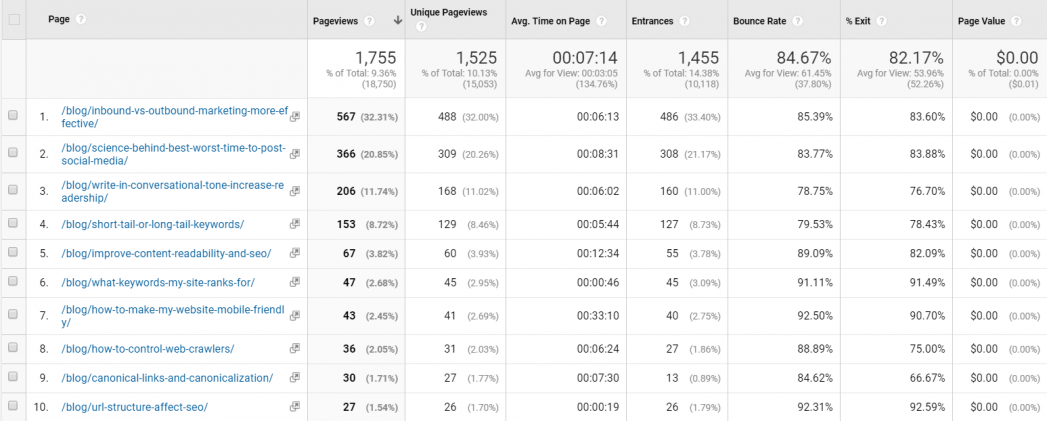Open /blog/what-keywords-my-site-ranks-for/ link
Image resolution: width=1047 pixels, height=421 pixels.
pyautogui.click(x=158, y=283)
